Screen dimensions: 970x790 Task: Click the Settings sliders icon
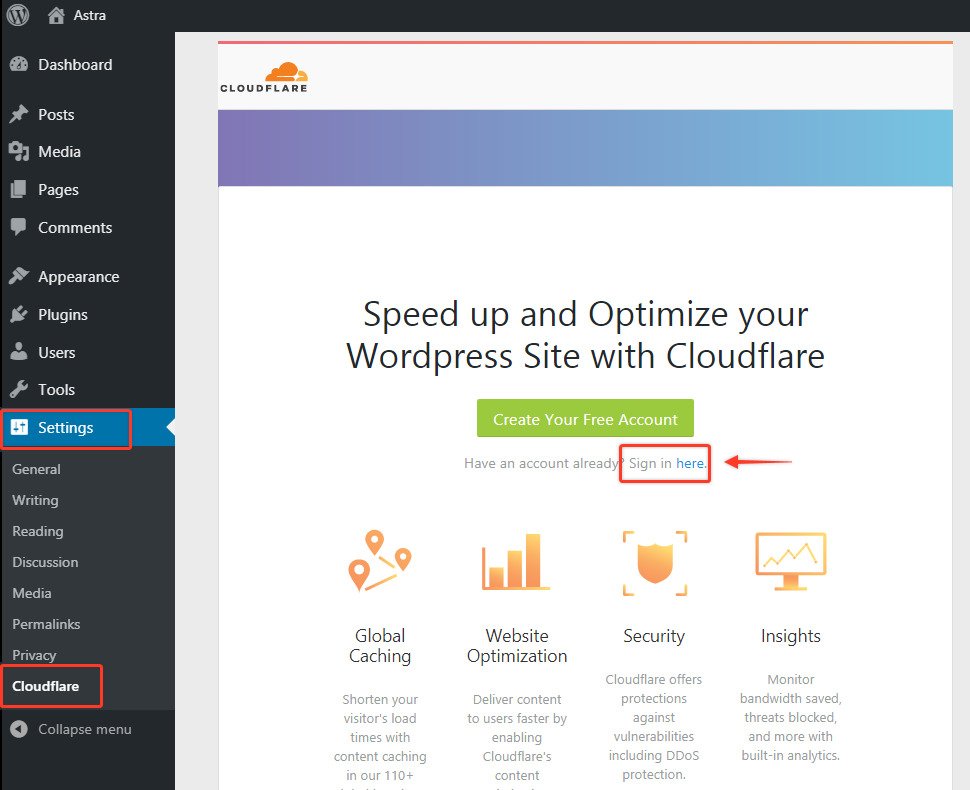(x=19, y=427)
